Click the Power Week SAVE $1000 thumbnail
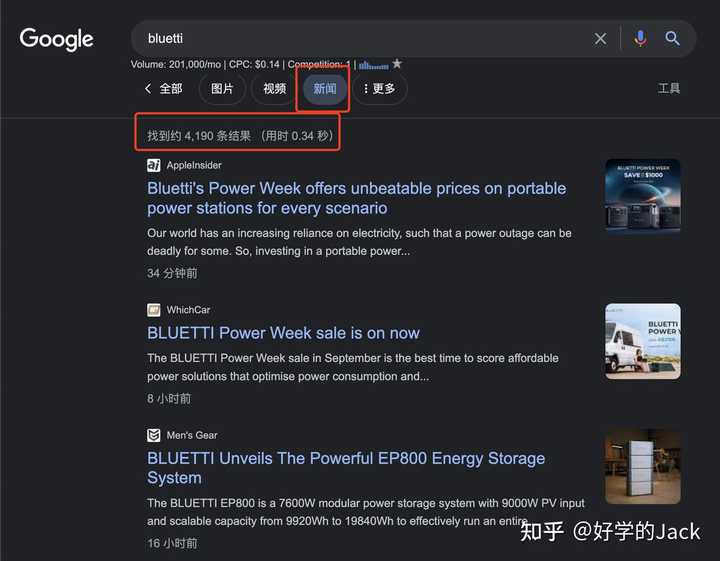Screen dimensions: 720x561 [x=643, y=196]
